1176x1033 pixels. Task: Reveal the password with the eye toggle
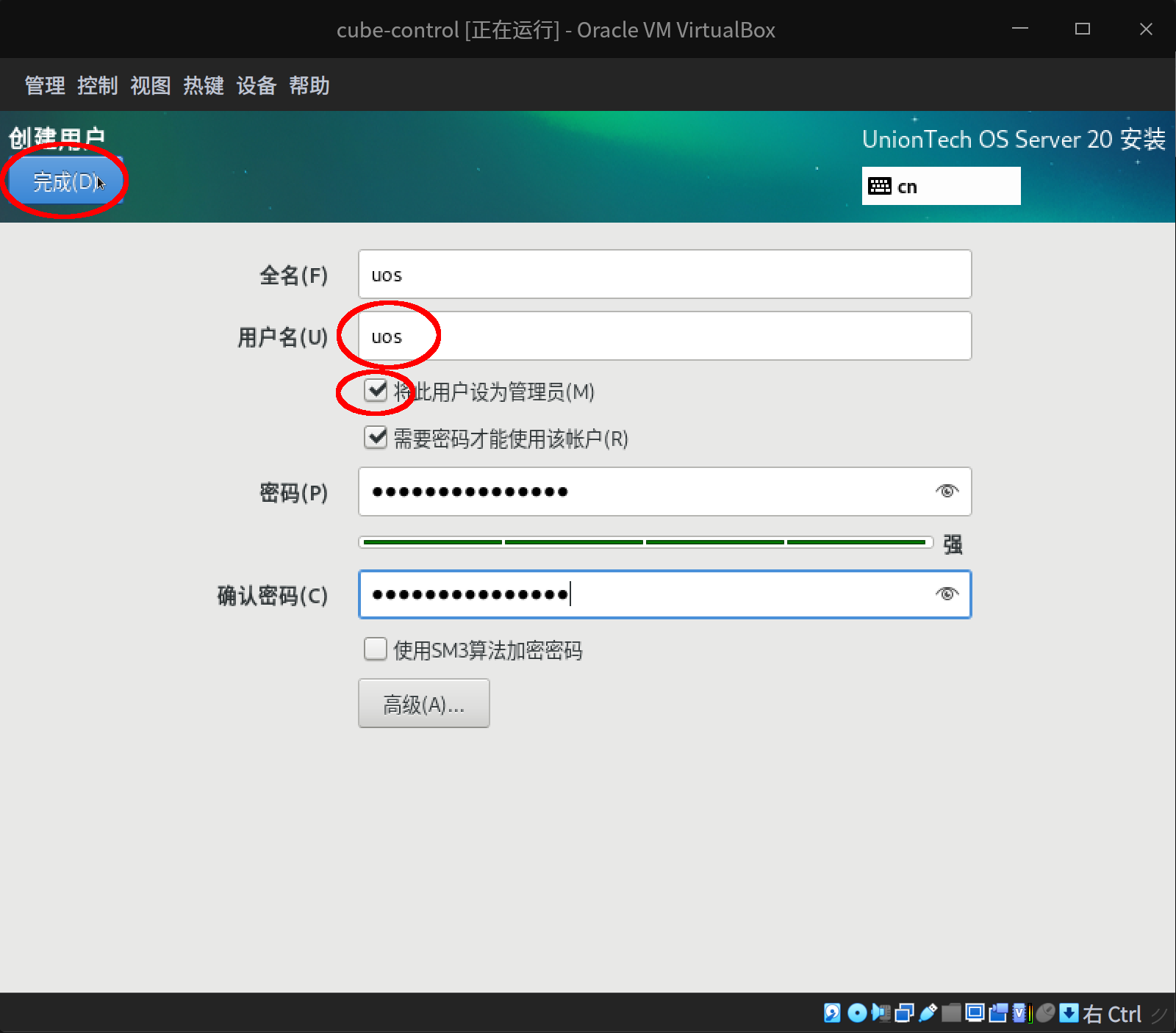tap(947, 492)
